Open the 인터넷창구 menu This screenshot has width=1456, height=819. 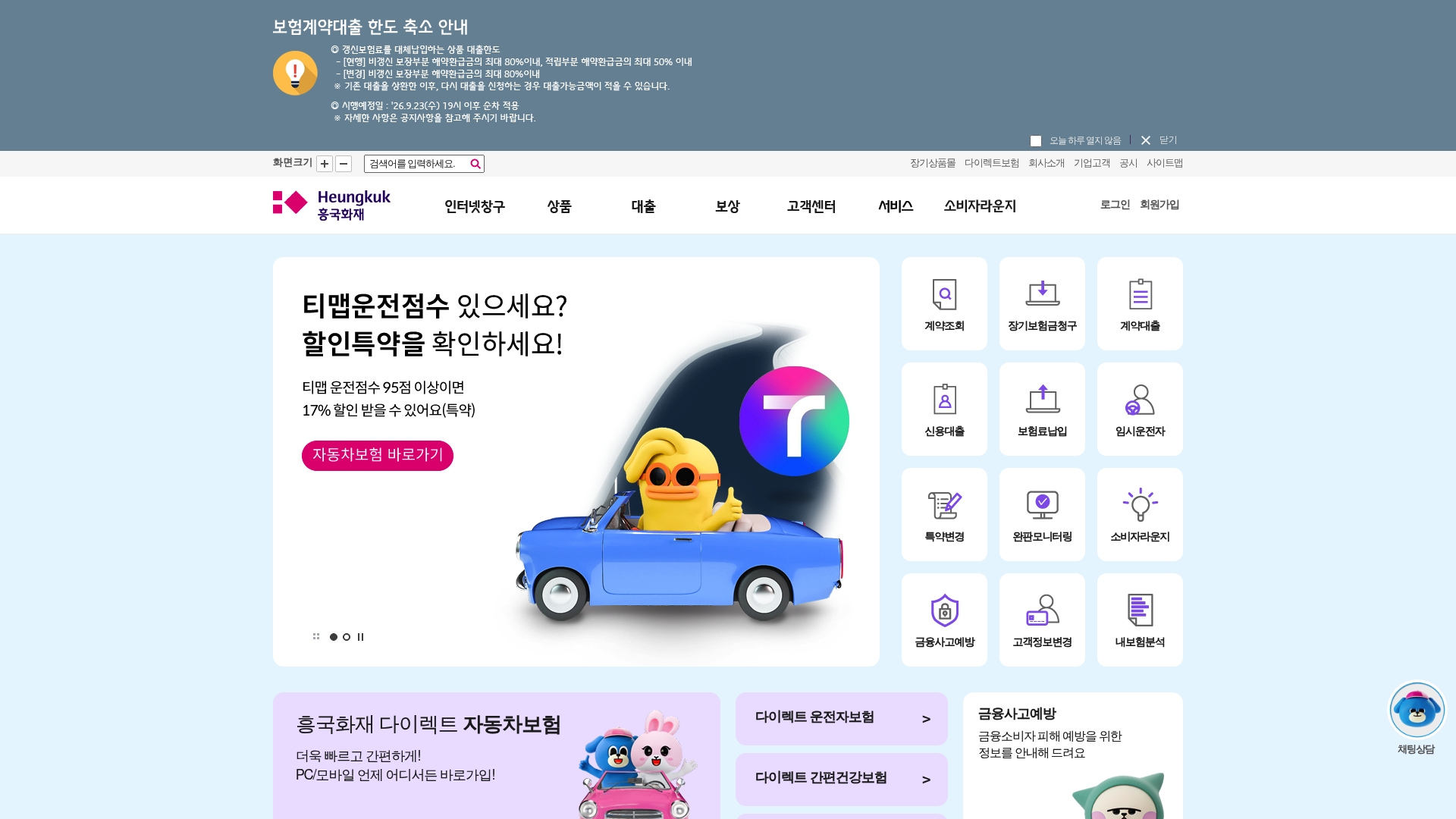pos(475,206)
